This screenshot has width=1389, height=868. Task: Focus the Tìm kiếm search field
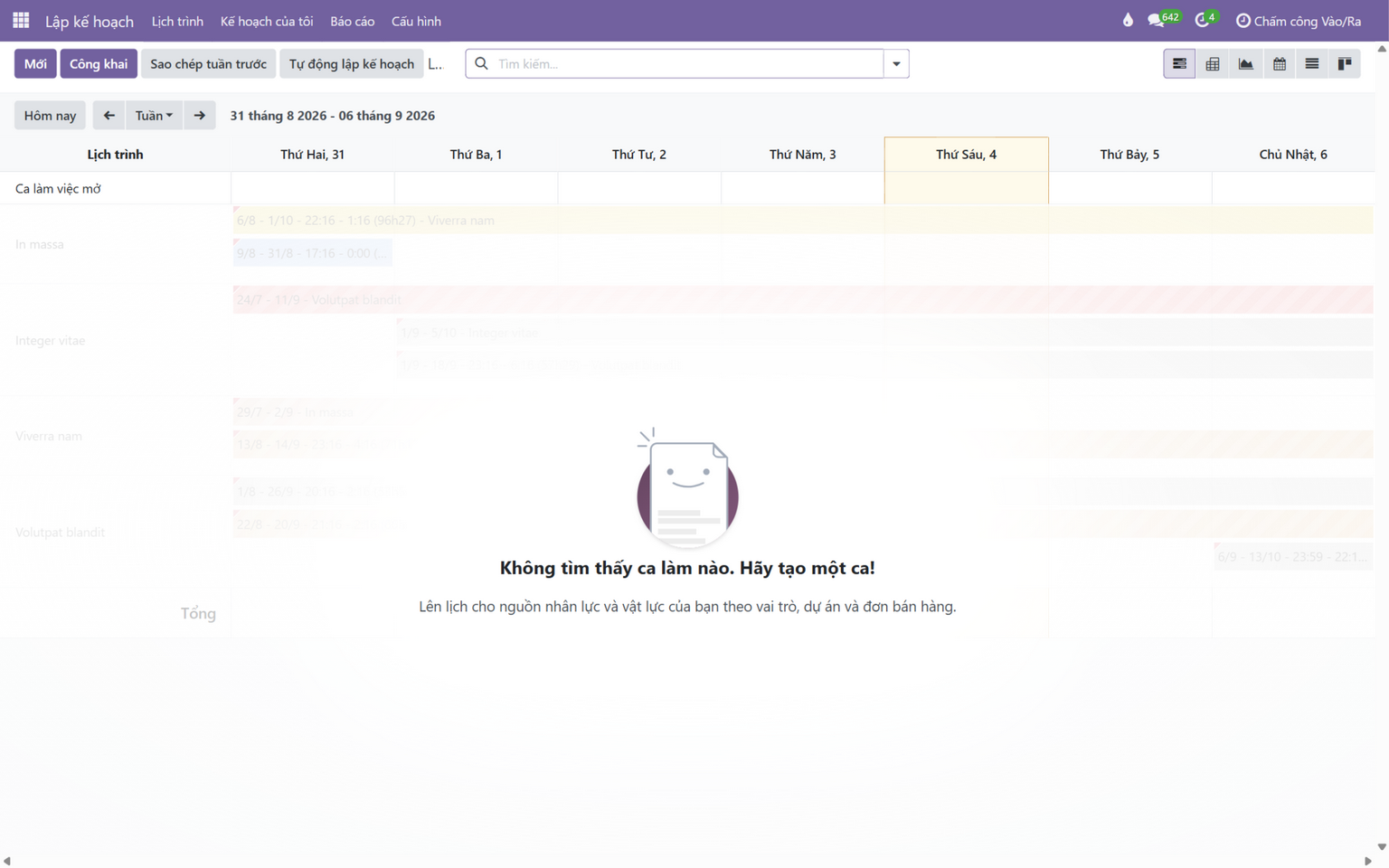[x=687, y=63]
